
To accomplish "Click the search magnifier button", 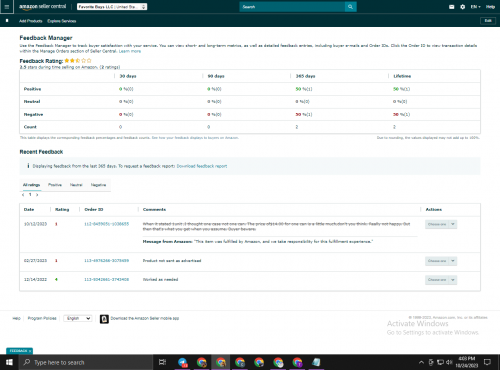I will click(x=350, y=7).
